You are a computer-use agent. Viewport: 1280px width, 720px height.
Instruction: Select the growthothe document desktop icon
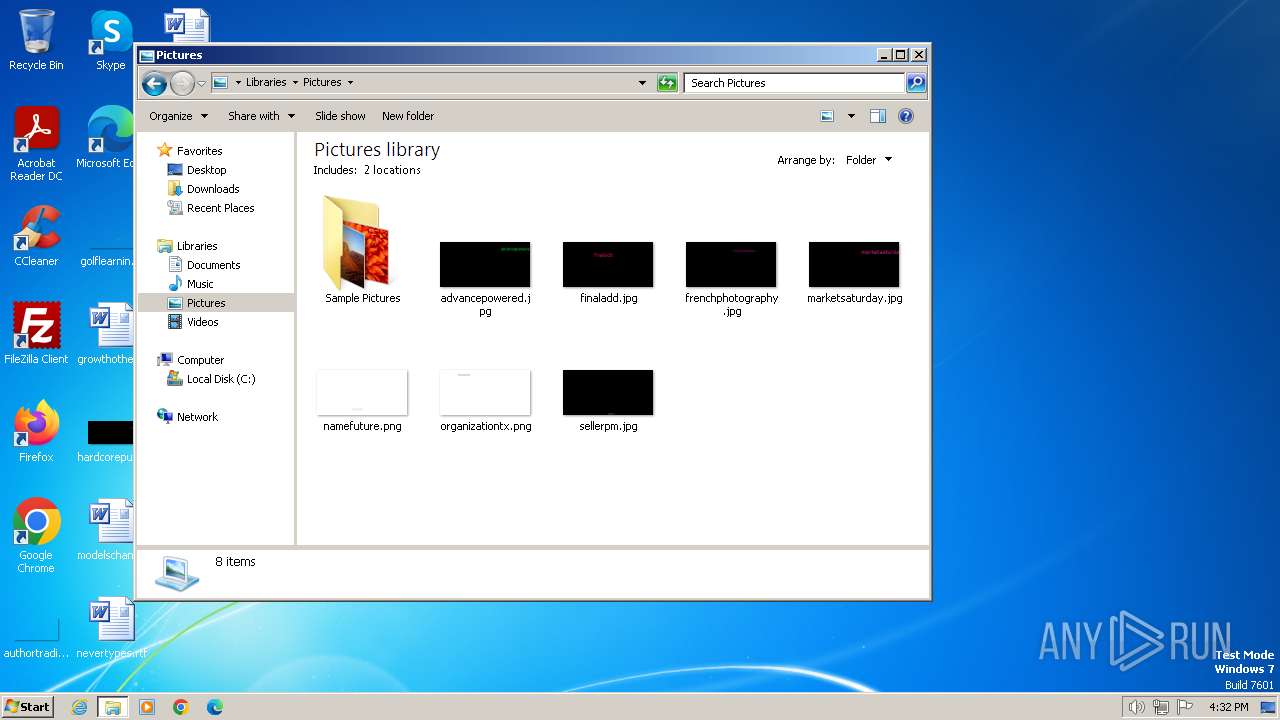tap(108, 334)
